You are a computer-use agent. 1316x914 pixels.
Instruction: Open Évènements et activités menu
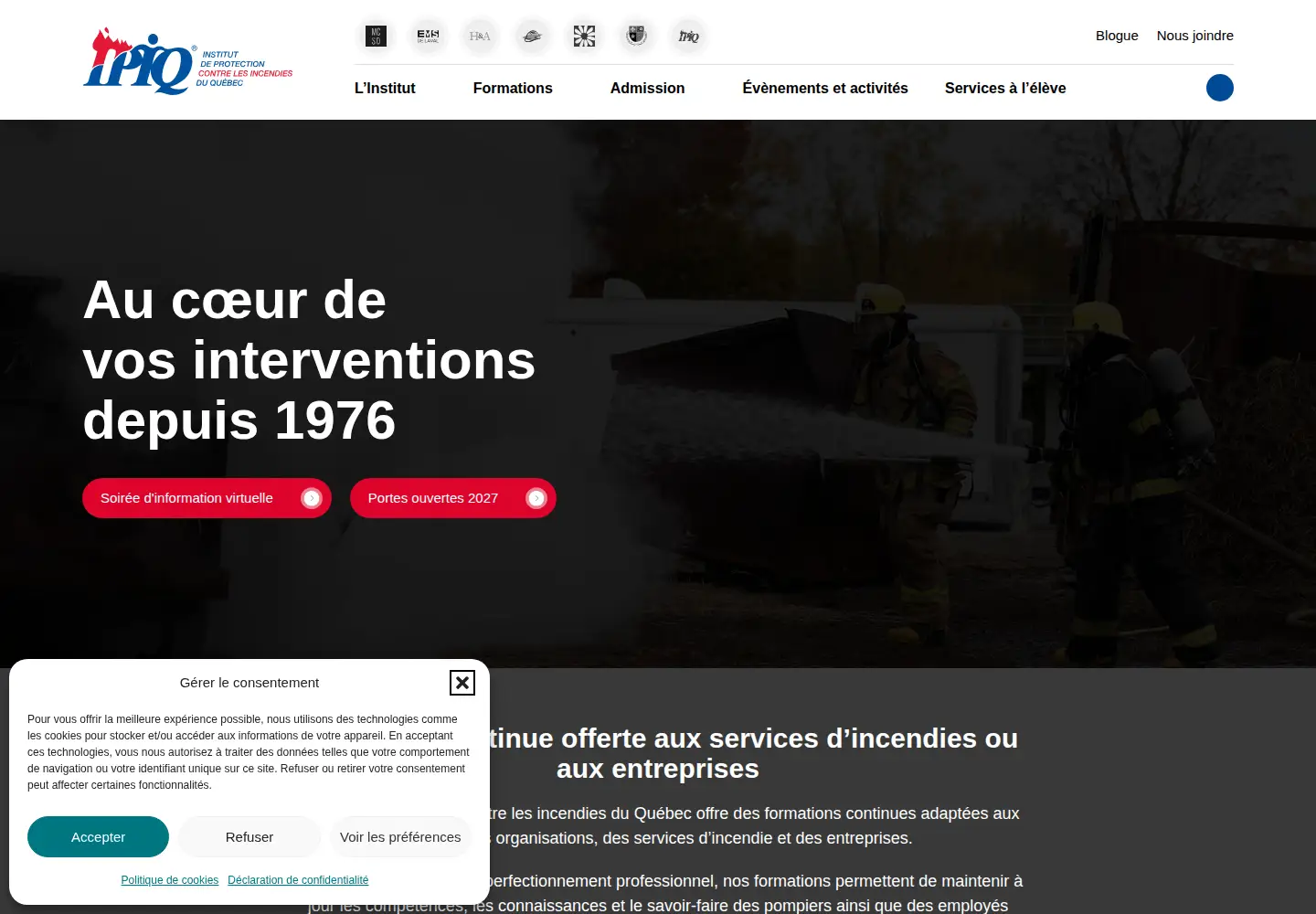click(x=825, y=88)
